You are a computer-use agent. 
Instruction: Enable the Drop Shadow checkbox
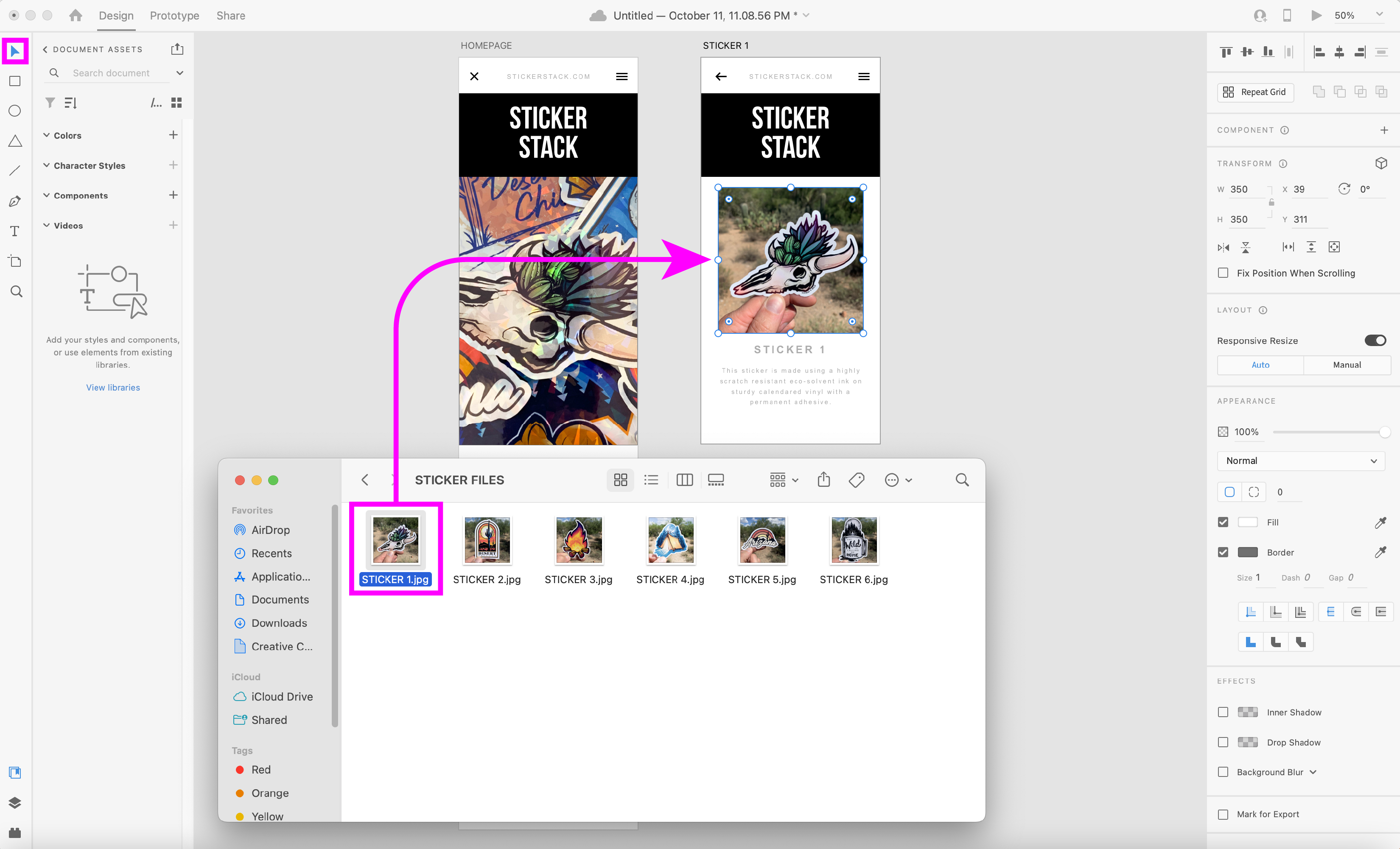[x=1223, y=742]
